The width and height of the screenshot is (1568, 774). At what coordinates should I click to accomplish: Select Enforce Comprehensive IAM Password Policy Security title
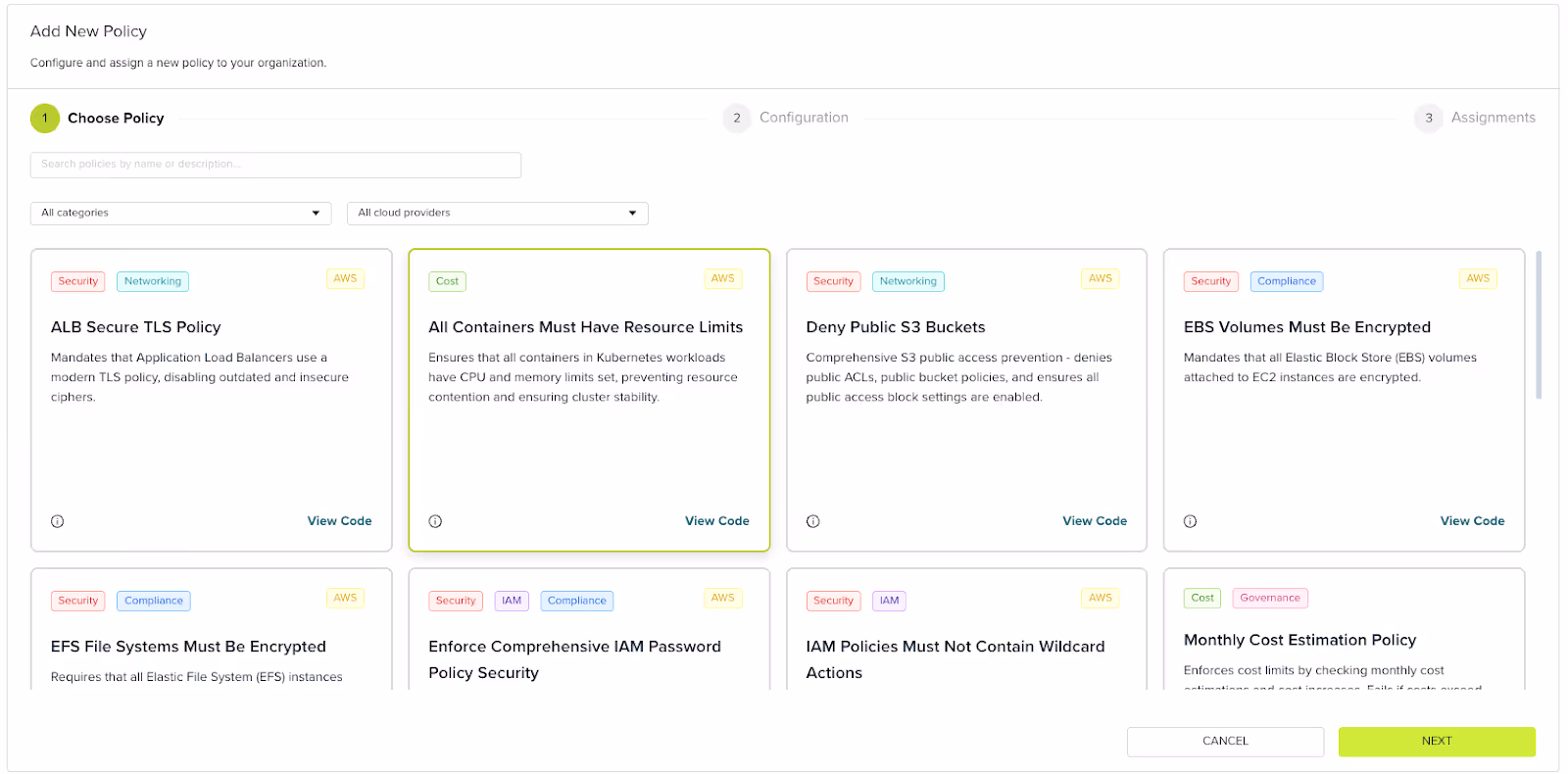pyautogui.click(x=574, y=659)
